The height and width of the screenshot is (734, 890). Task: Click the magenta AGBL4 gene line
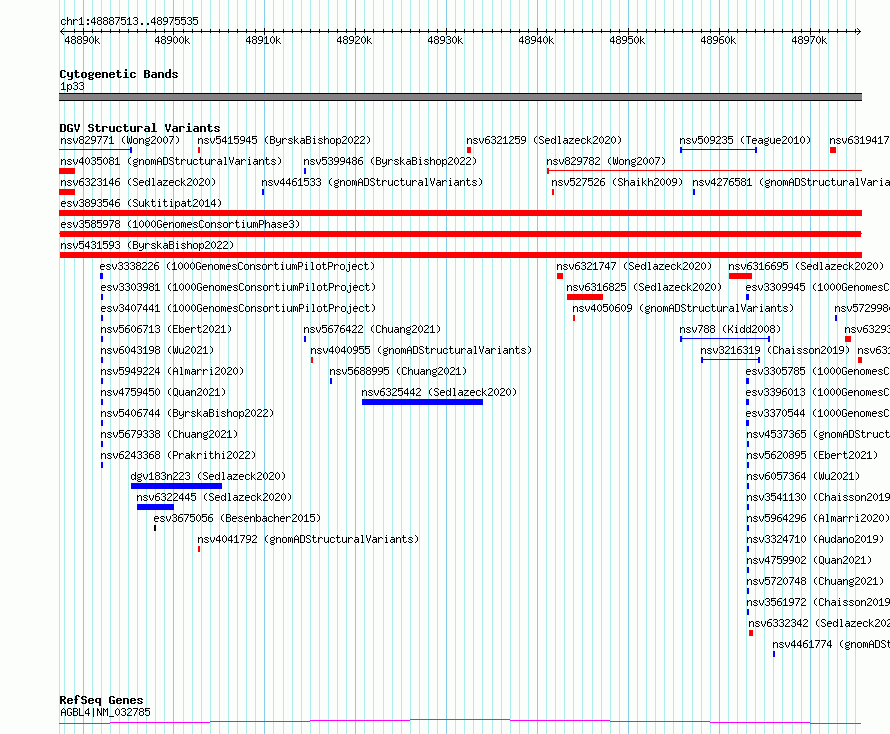pyautogui.click(x=460, y=722)
